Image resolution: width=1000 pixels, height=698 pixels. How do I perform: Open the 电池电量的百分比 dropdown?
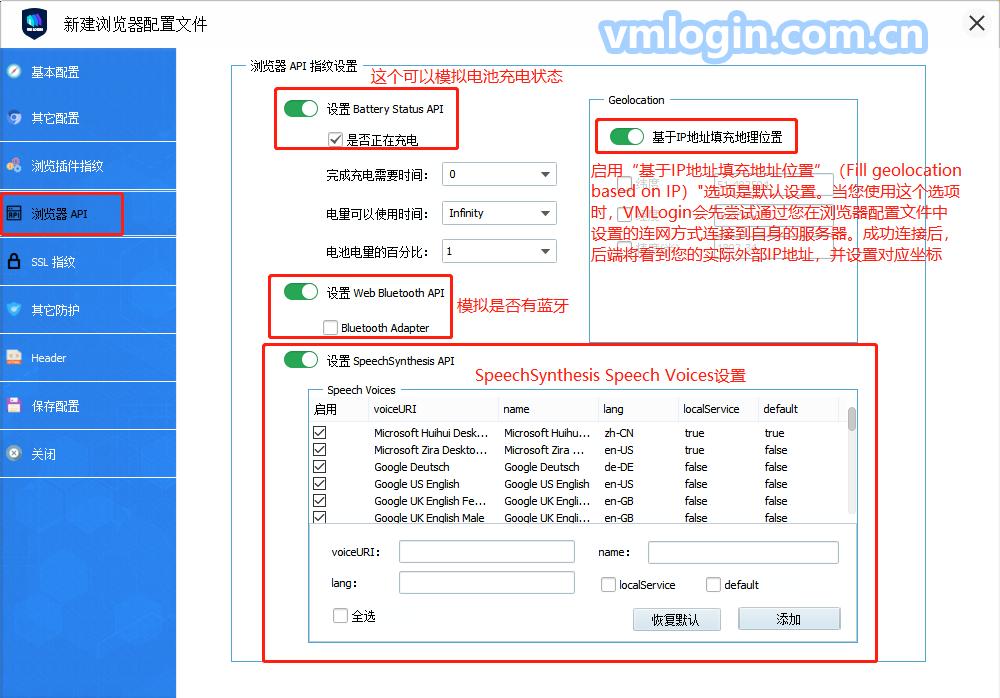(x=498, y=250)
